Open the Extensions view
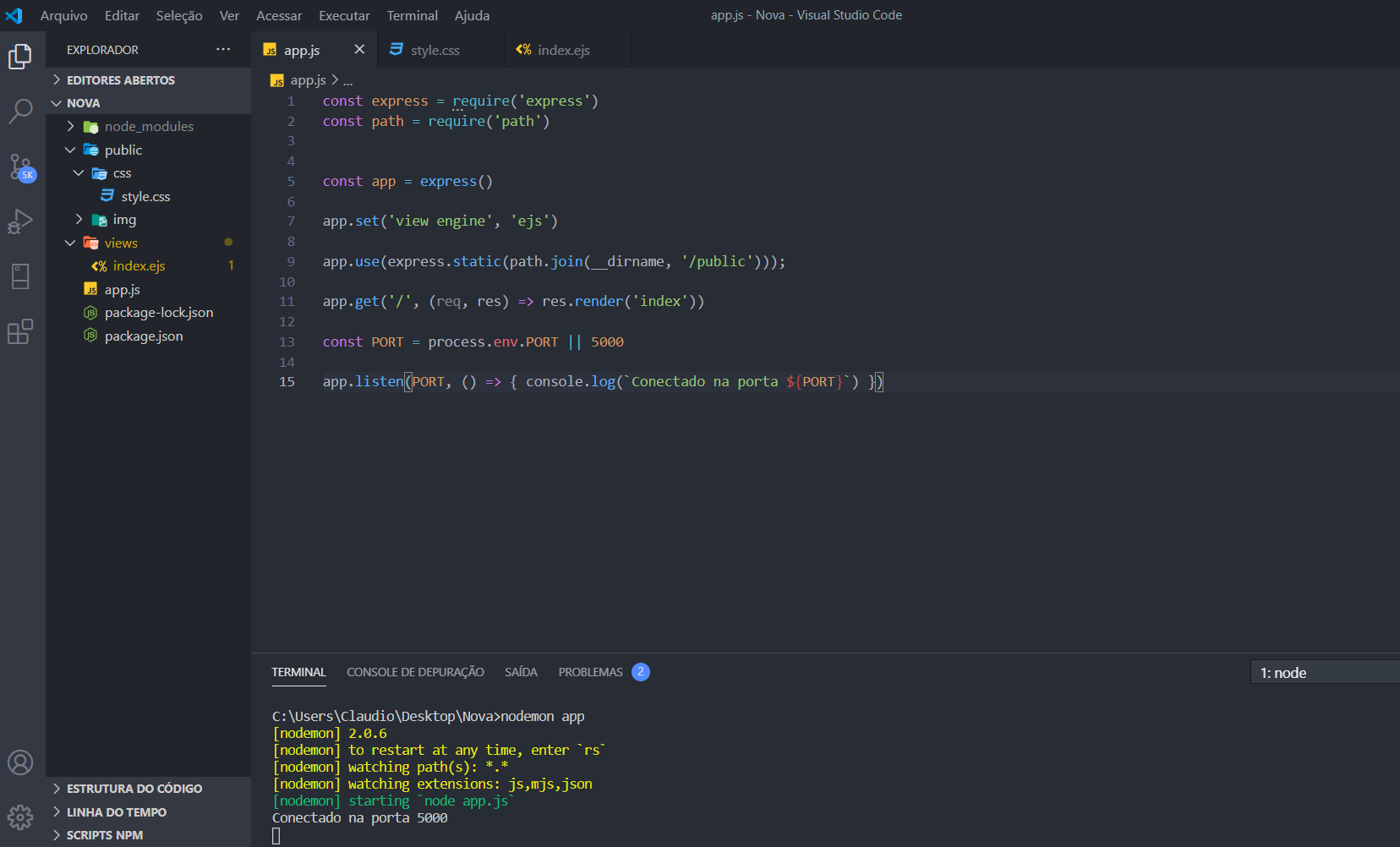 click(x=20, y=331)
